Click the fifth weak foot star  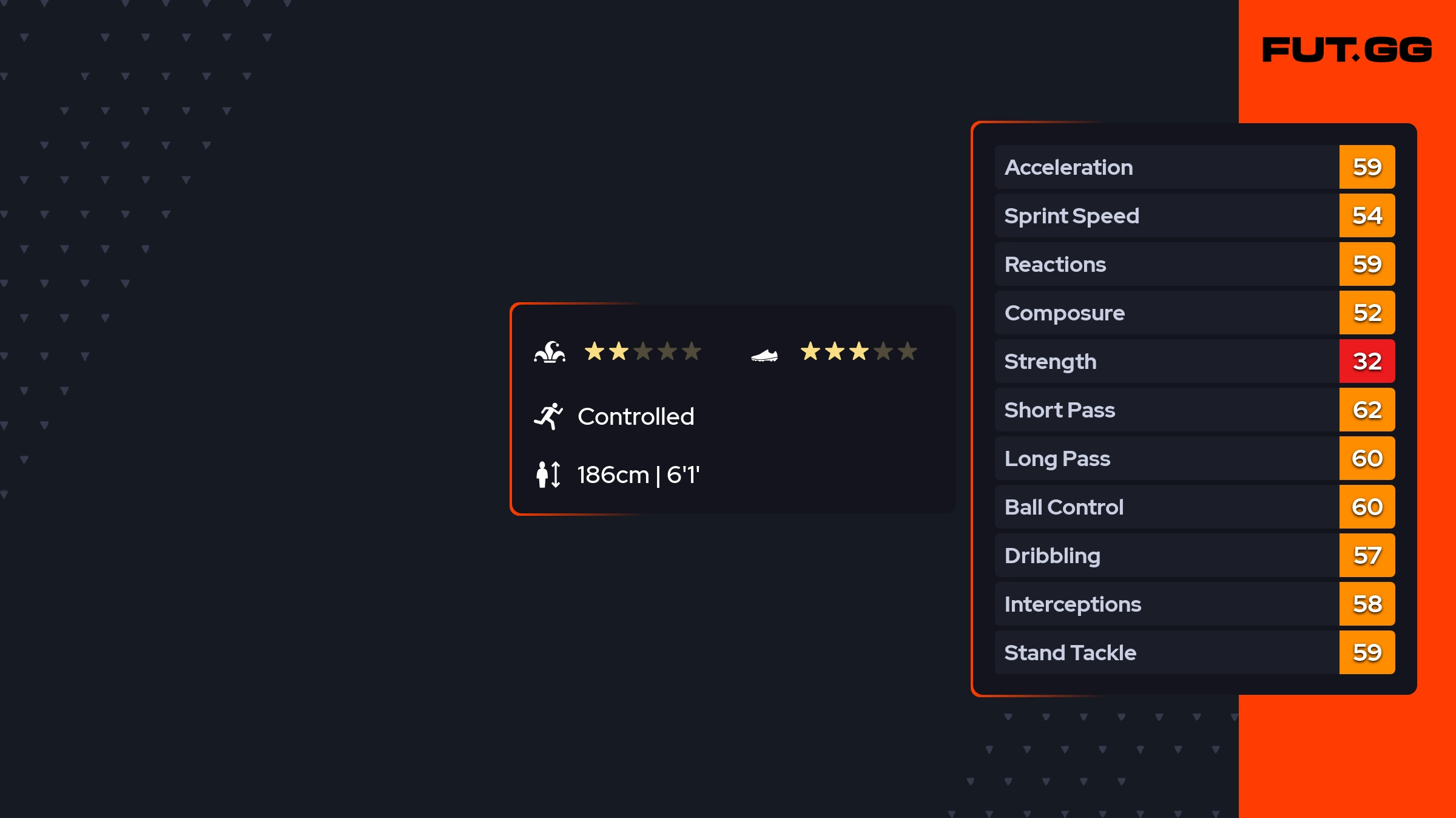908,351
